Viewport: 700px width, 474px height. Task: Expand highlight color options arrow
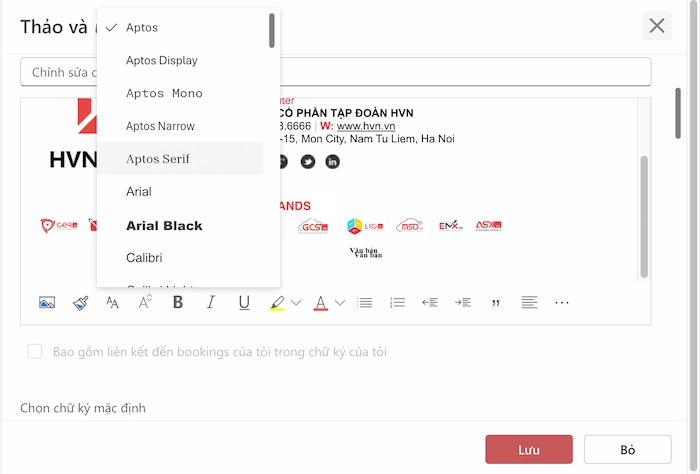tap(296, 303)
